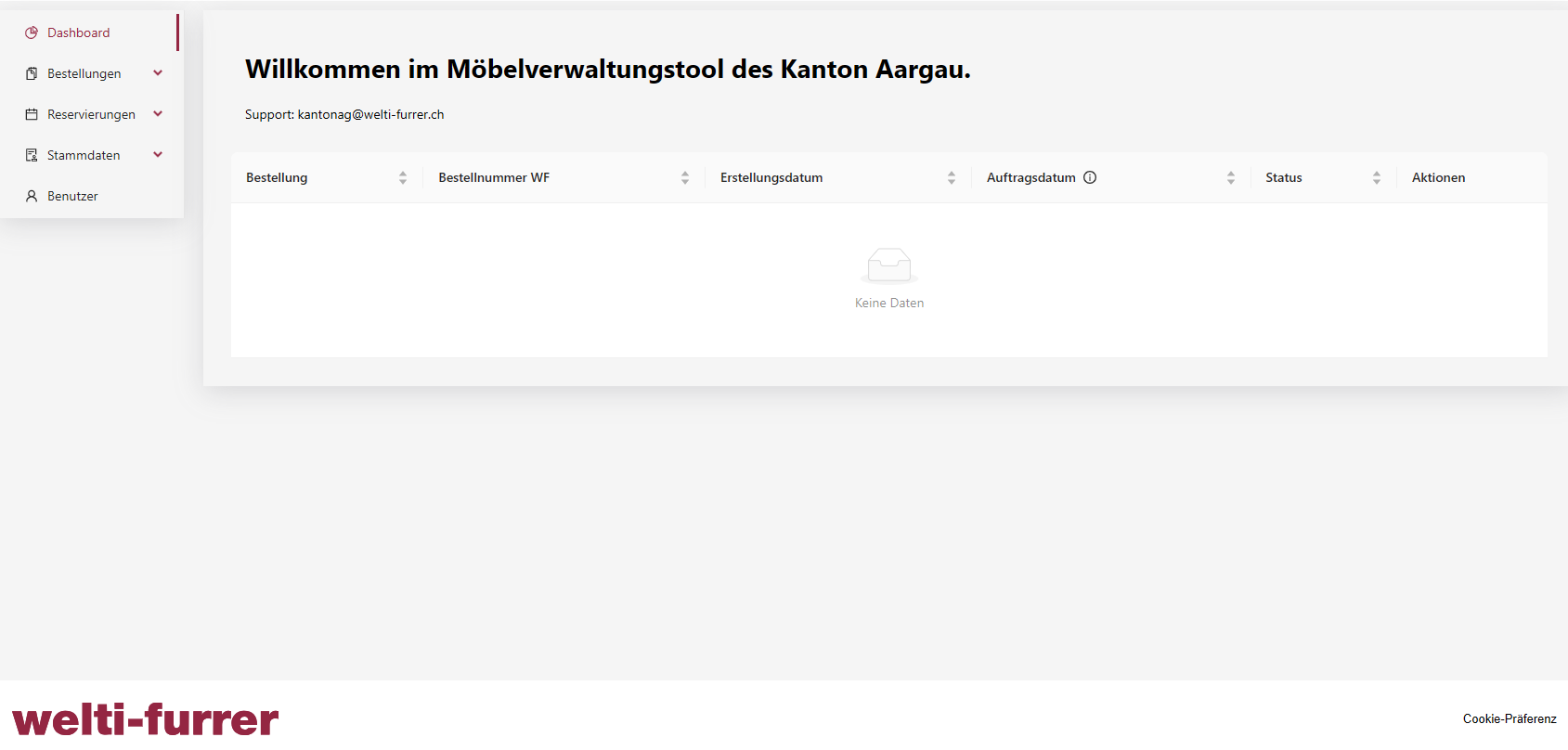Click the support email kantonag@welti-furrer.ch
Image resolution: width=1568 pixels, height=750 pixels.
tap(370, 114)
